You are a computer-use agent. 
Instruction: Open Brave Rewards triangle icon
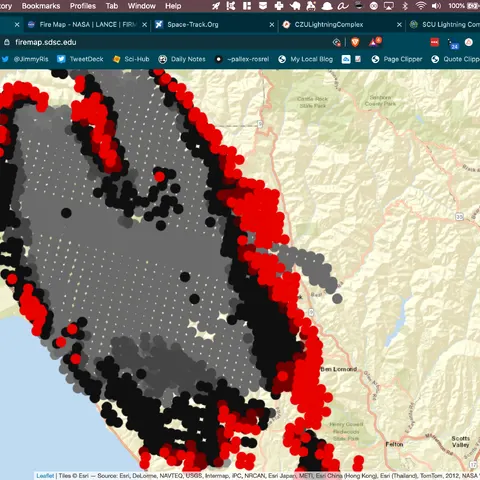tap(374, 42)
